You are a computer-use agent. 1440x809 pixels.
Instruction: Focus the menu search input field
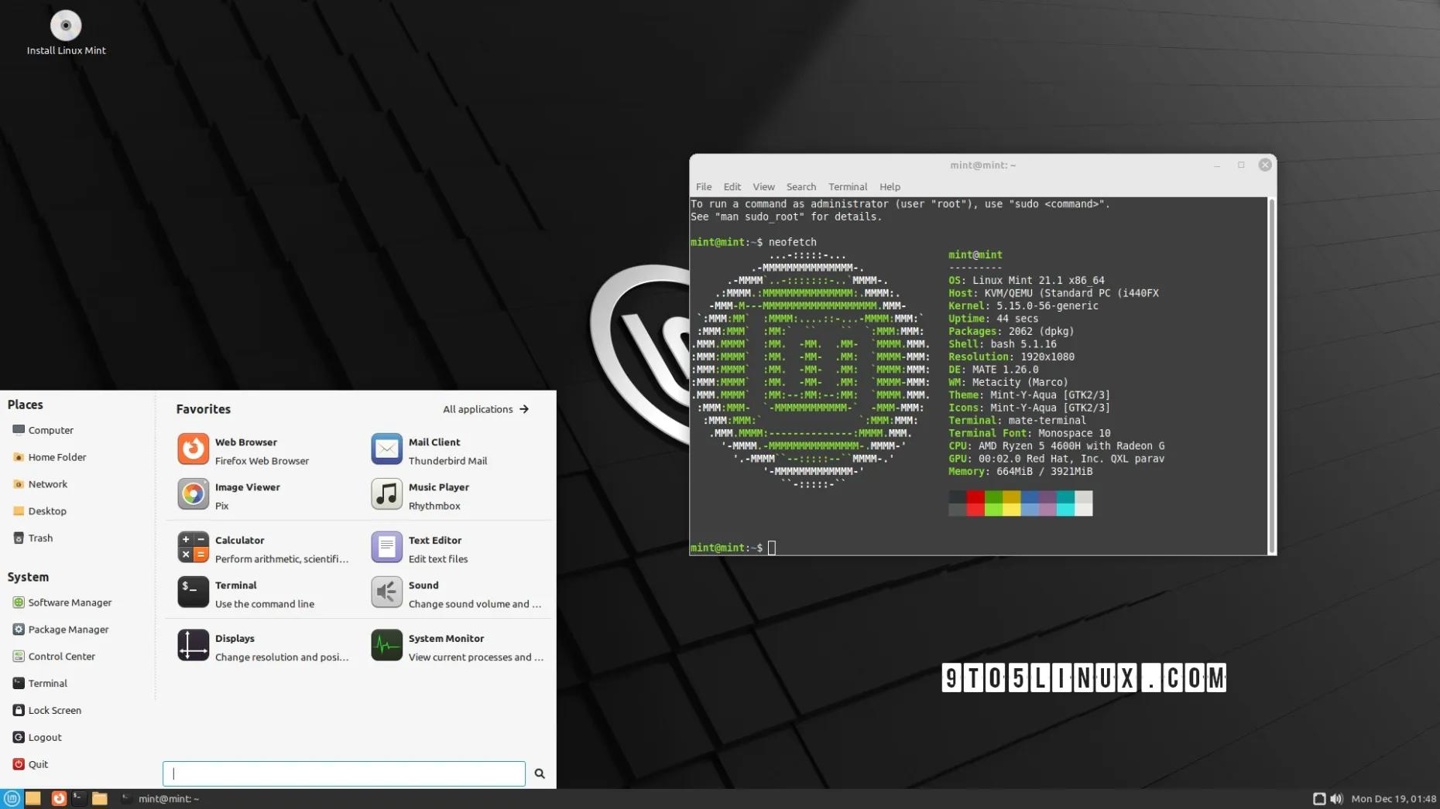(344, 773)
